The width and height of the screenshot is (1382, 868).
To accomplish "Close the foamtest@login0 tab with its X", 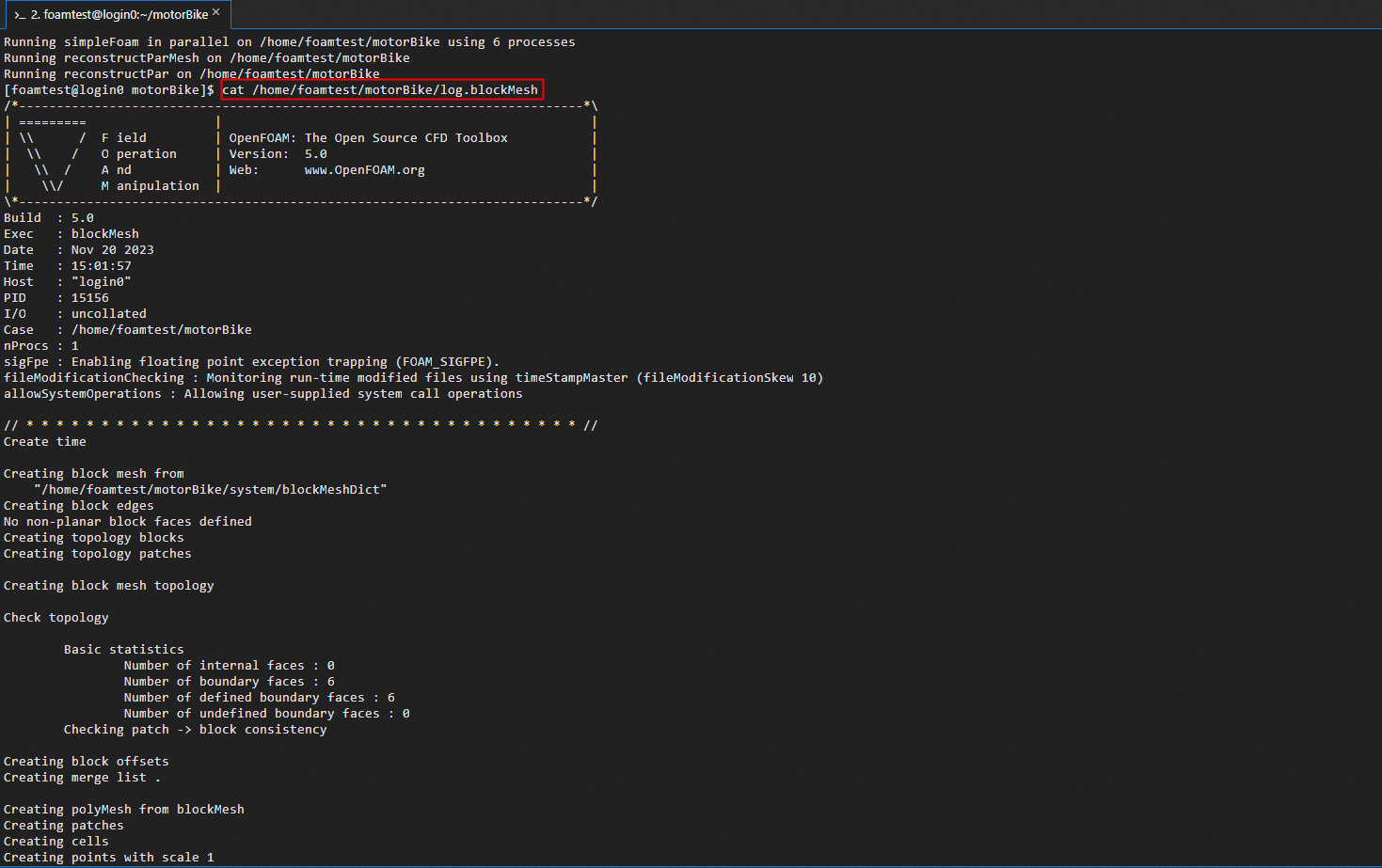I will click(216, 12).
